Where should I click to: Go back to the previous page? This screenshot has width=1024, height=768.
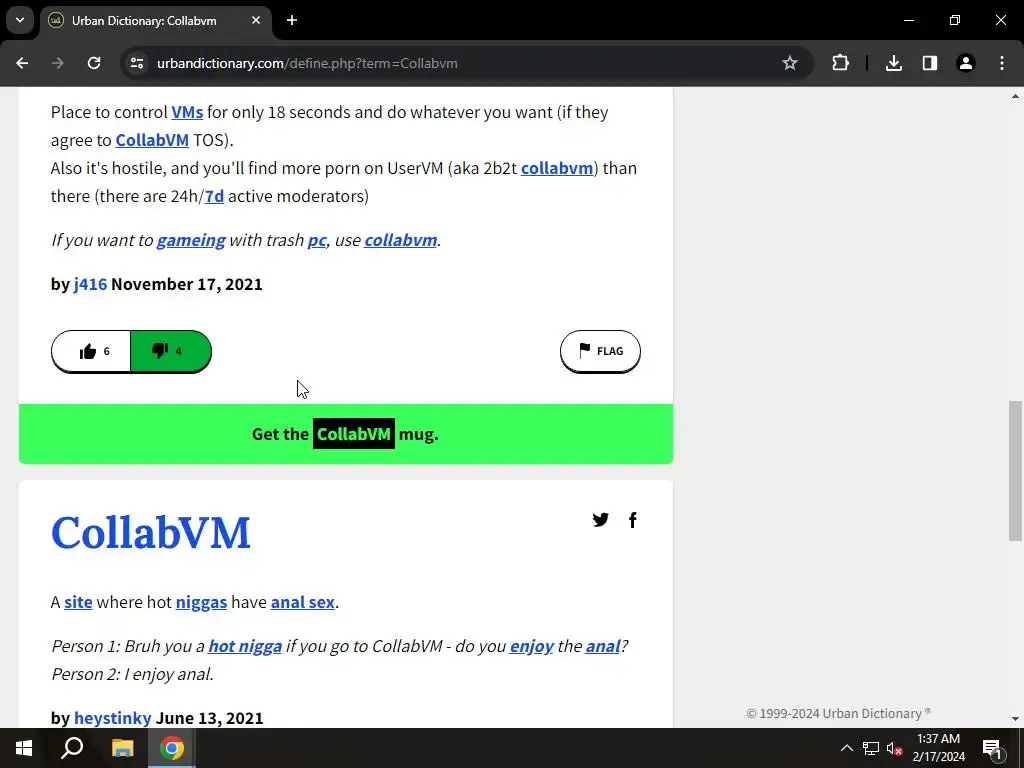22,63
